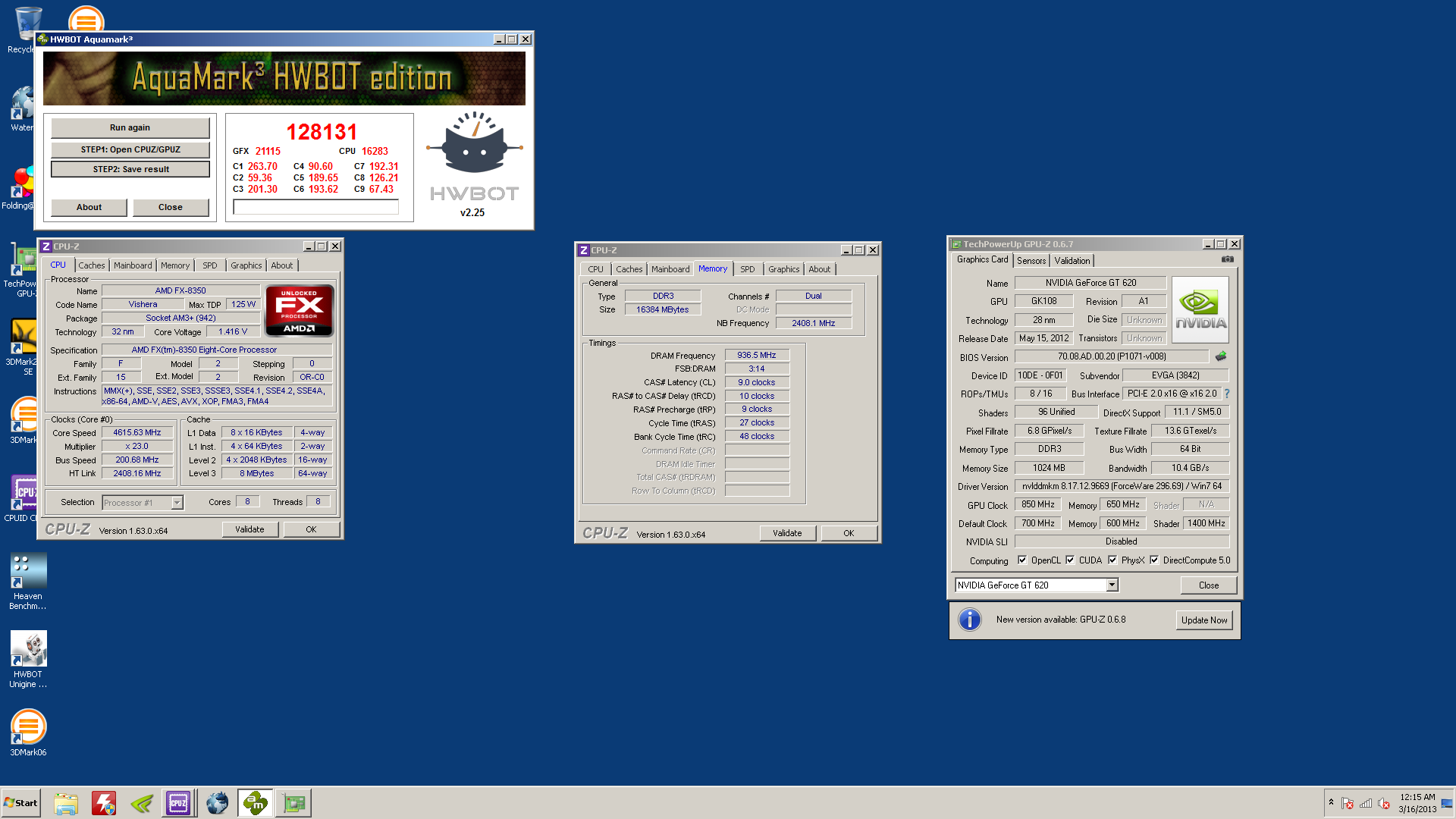Toggle the PhysX checkbox in GPU-Z

click(x=1112, y=560)
